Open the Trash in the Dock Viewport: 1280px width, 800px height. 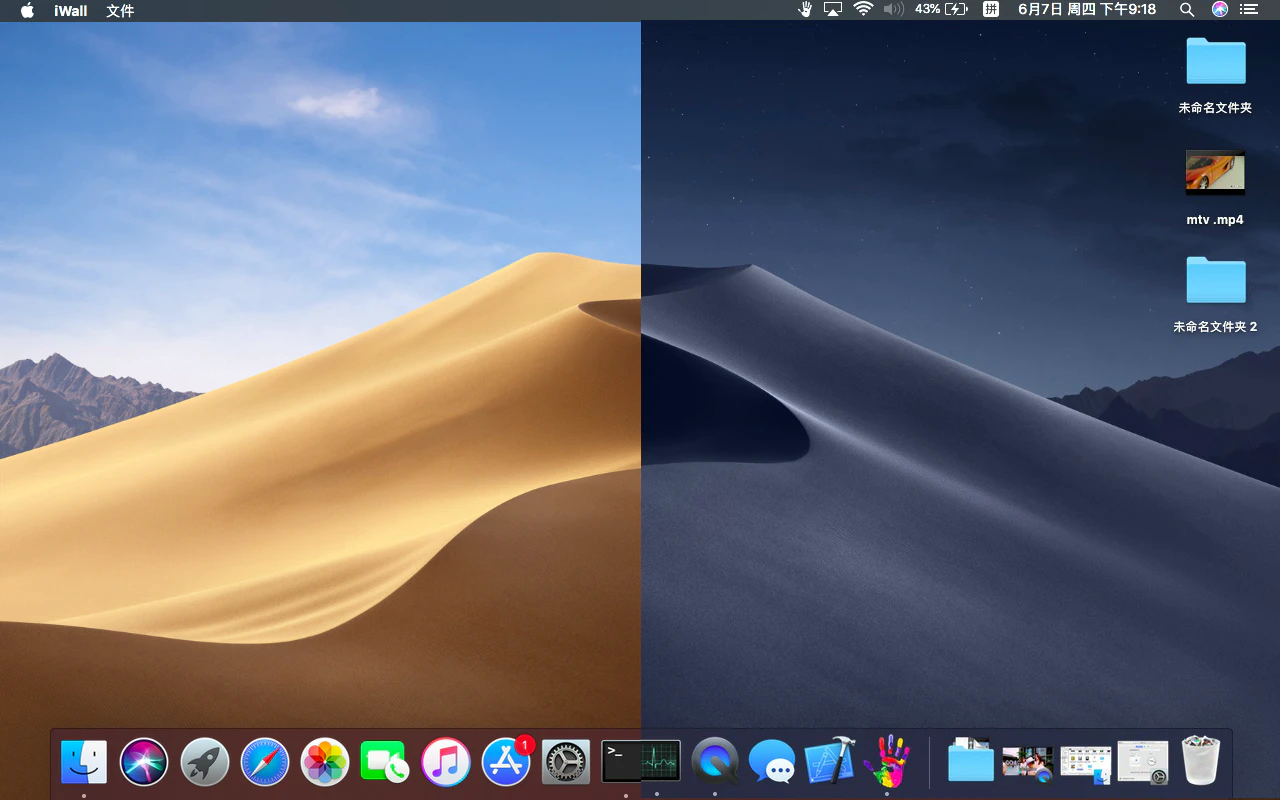pos(1201,761)
